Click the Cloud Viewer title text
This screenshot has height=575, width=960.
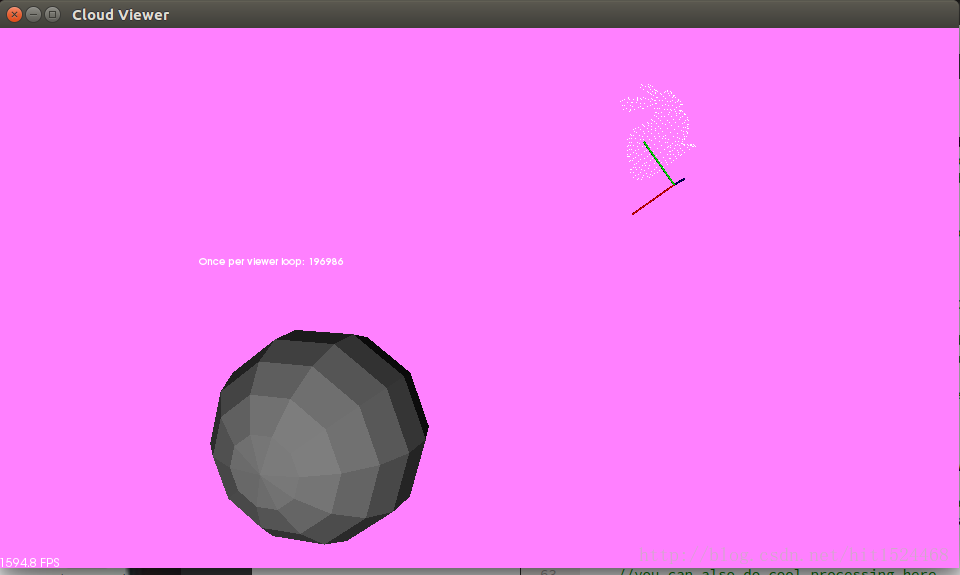coord(121,15)
